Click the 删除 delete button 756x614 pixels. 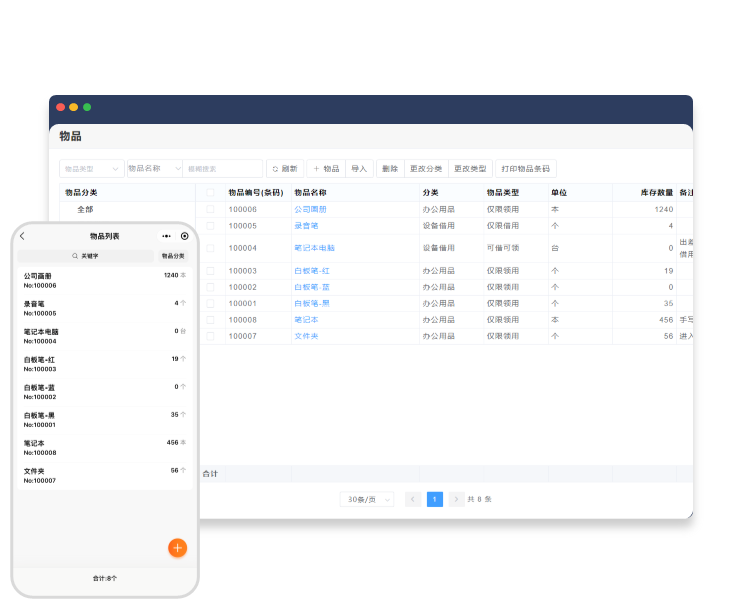390,168
